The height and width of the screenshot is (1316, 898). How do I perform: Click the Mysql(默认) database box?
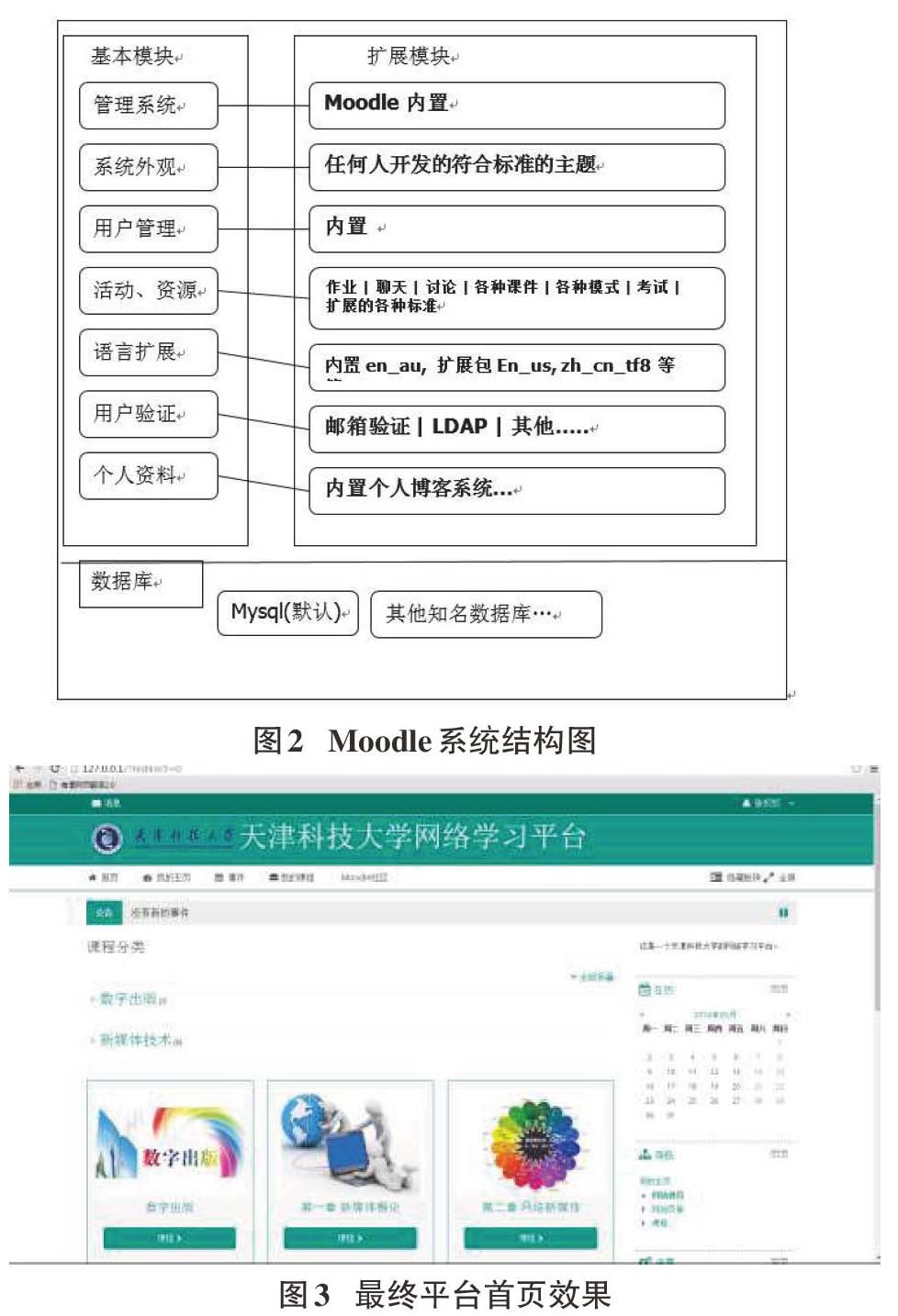coord(287,613)
